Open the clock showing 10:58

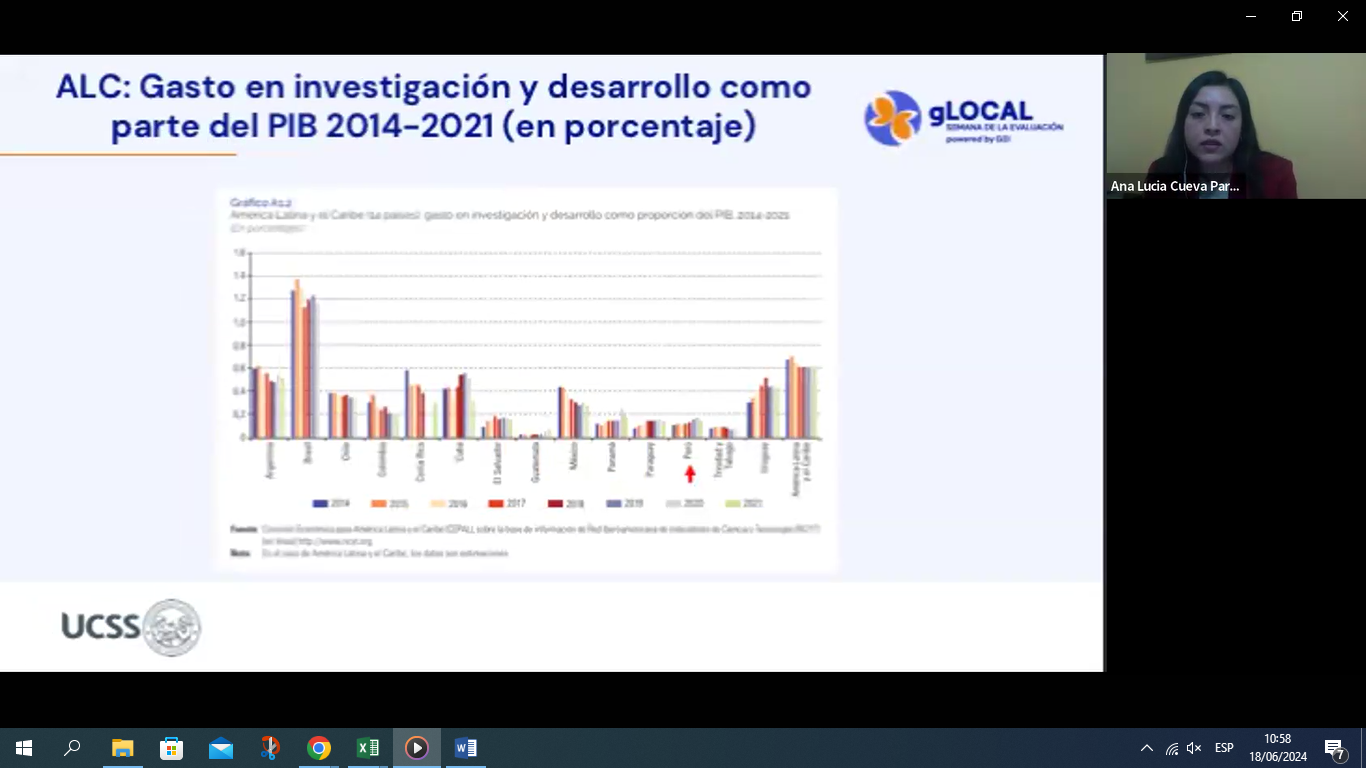tap(1278, 748)
